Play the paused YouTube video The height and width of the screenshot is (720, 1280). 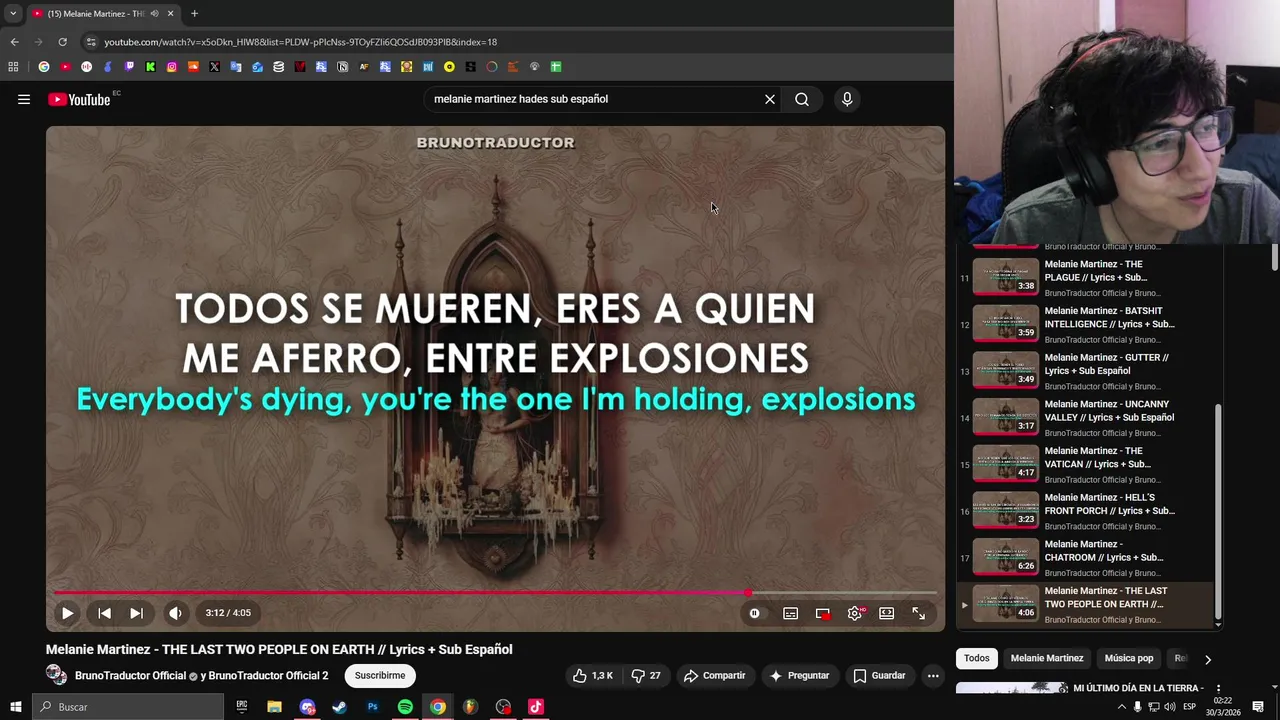(x=67, y=613)
